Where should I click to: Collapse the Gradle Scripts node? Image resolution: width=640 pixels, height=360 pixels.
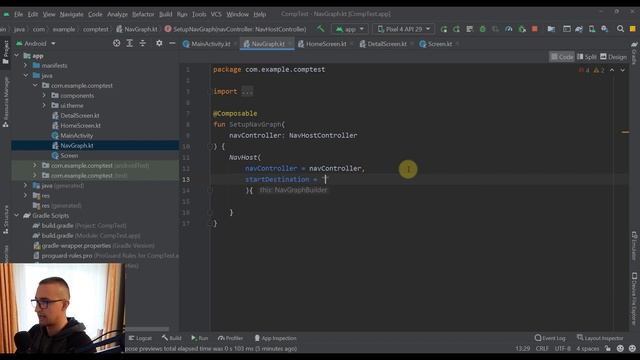tap(17, 216)
